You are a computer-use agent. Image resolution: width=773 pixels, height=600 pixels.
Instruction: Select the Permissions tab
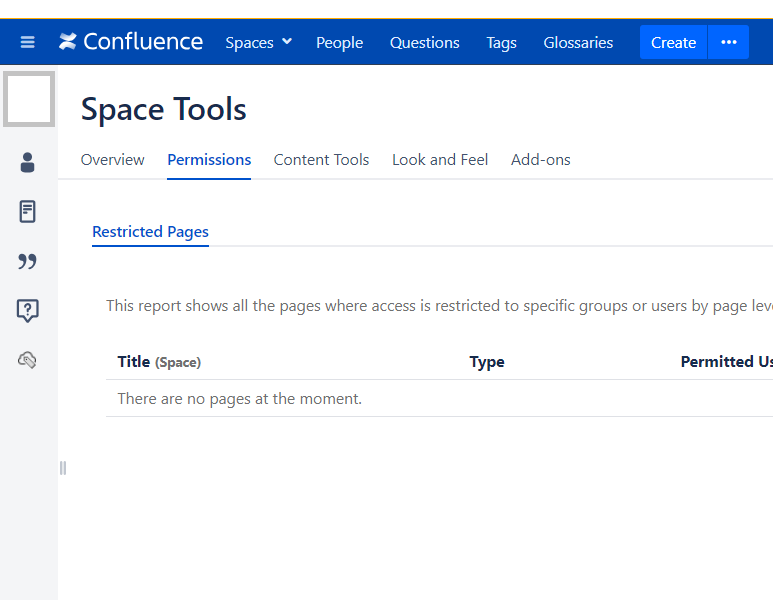coord(209,160)
